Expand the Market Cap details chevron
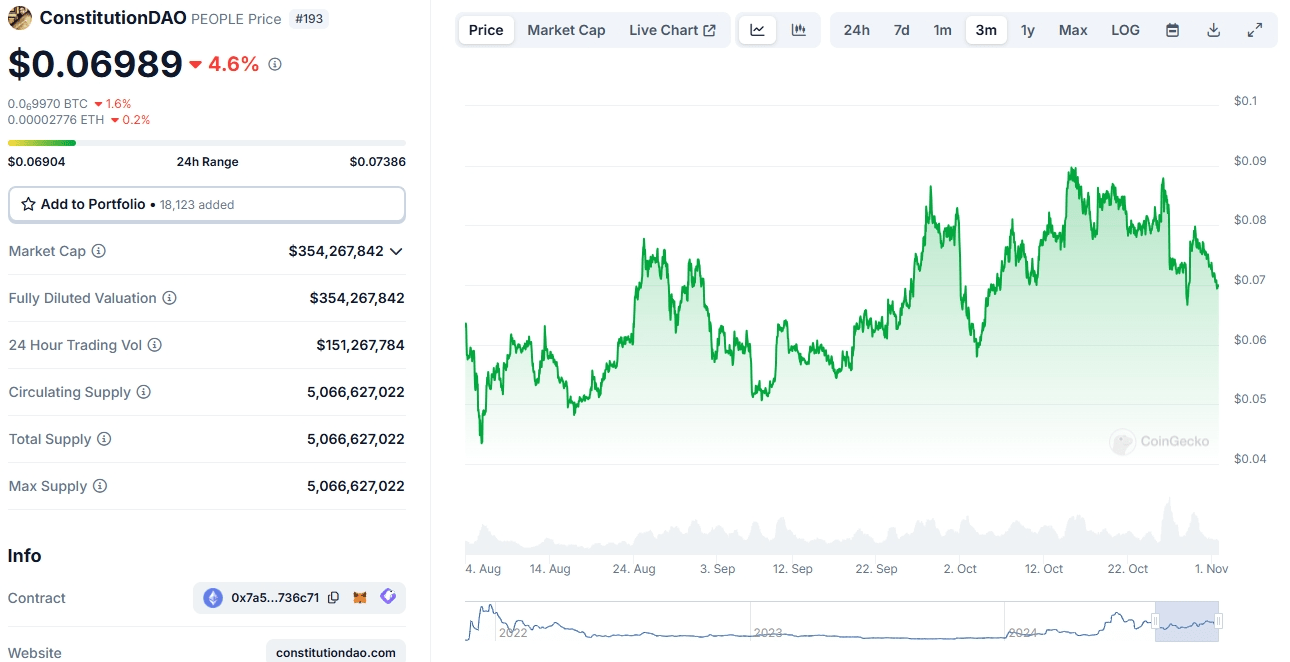Viewport: 1290px width, 662px height. point(397,251)
